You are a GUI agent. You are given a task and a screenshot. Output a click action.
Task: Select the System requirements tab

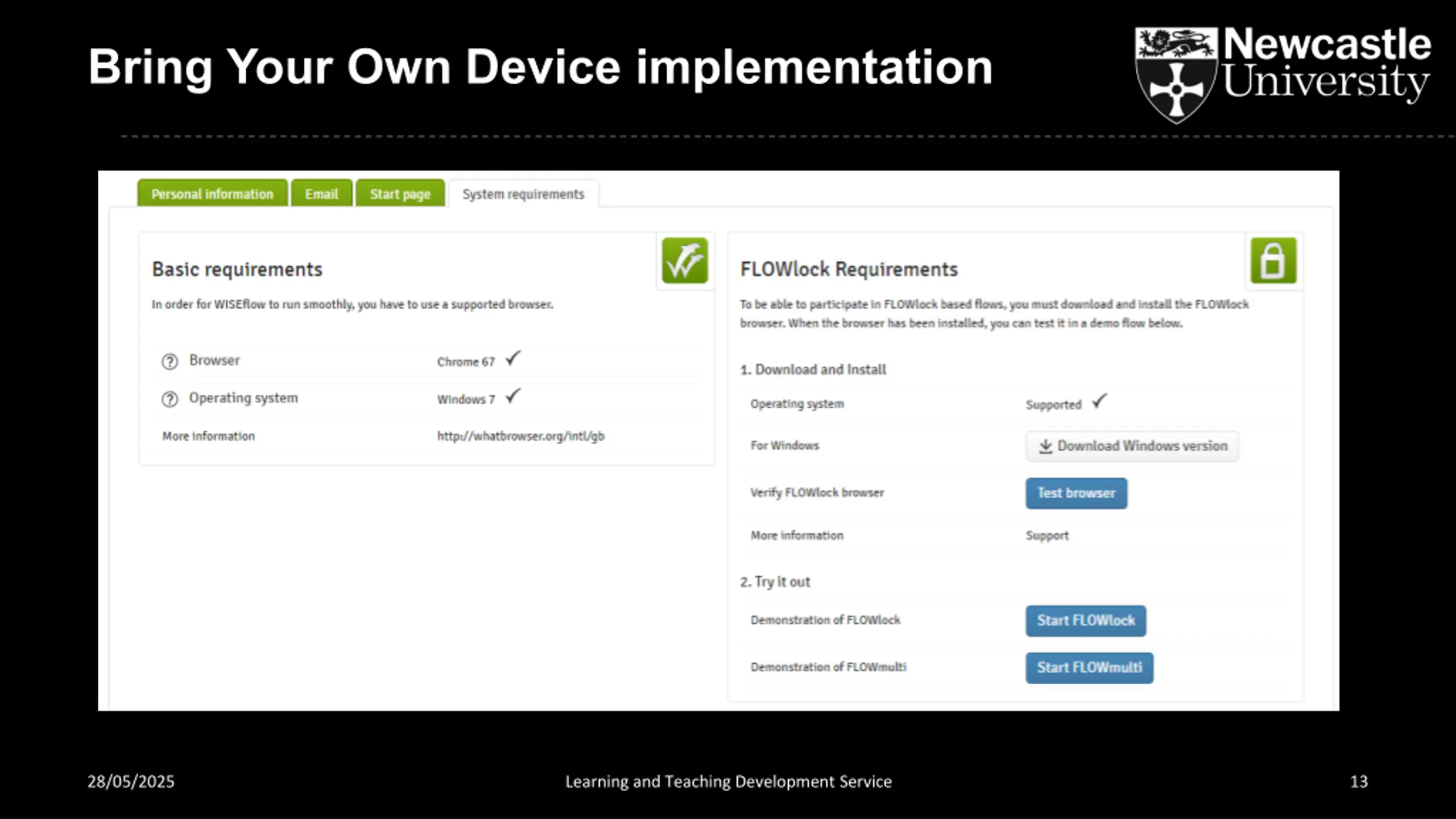[523, 194]
